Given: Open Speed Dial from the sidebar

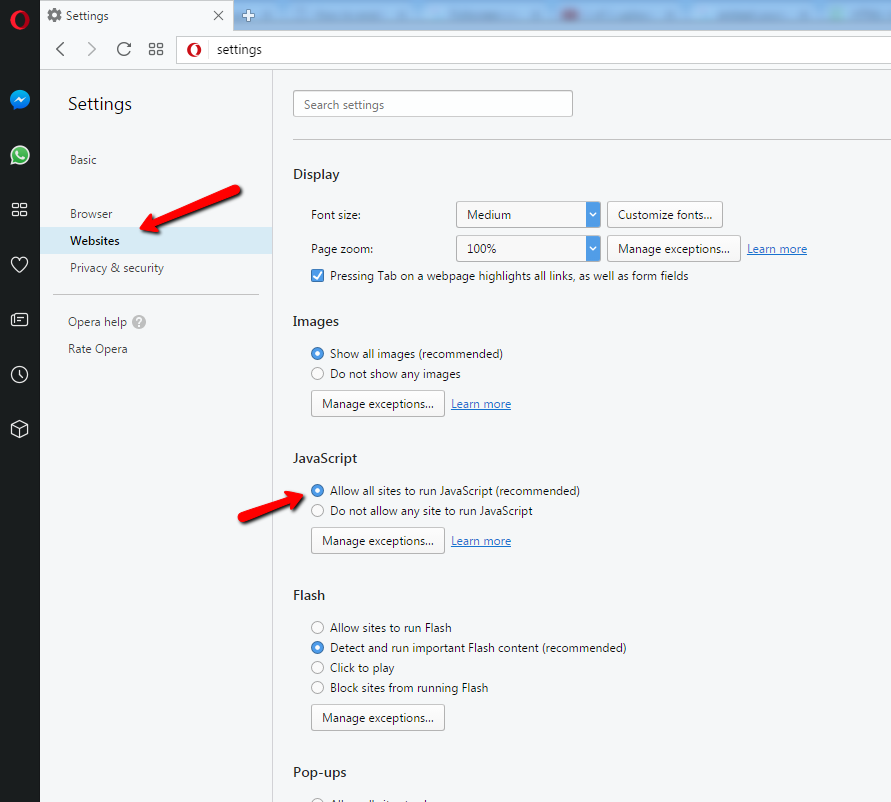Looking at the screenshot, I should click(20, 210).
